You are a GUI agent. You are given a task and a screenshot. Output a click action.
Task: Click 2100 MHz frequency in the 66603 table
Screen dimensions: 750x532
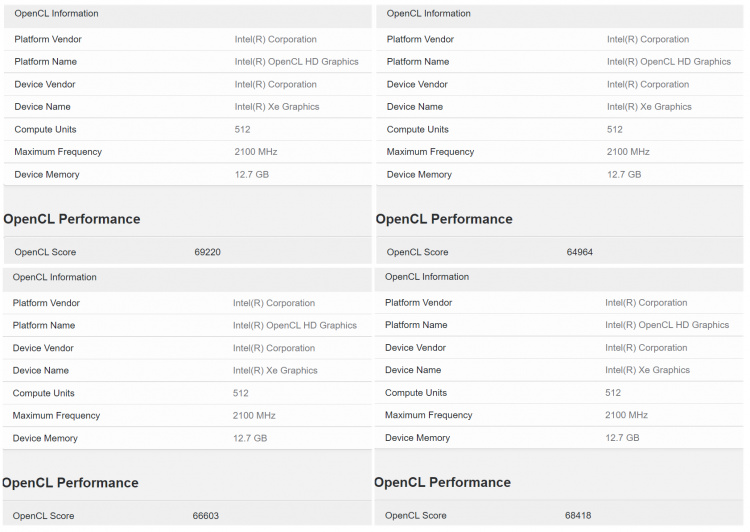coord(253,416)
